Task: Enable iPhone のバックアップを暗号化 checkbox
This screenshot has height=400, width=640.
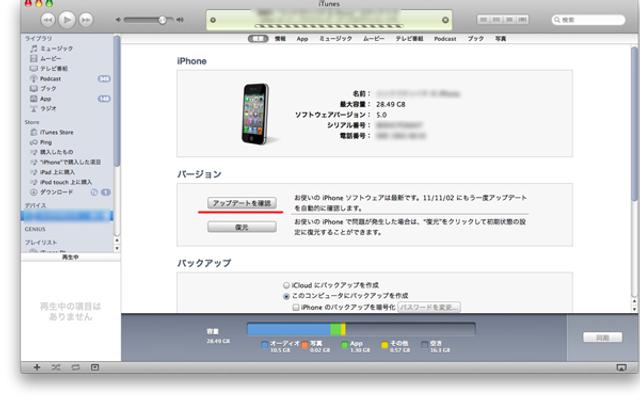Action: pos(296,307)
